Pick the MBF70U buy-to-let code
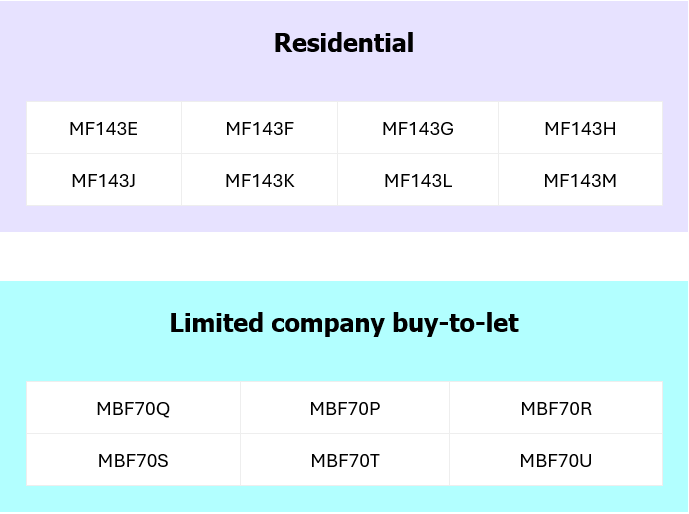 point(556,460)
